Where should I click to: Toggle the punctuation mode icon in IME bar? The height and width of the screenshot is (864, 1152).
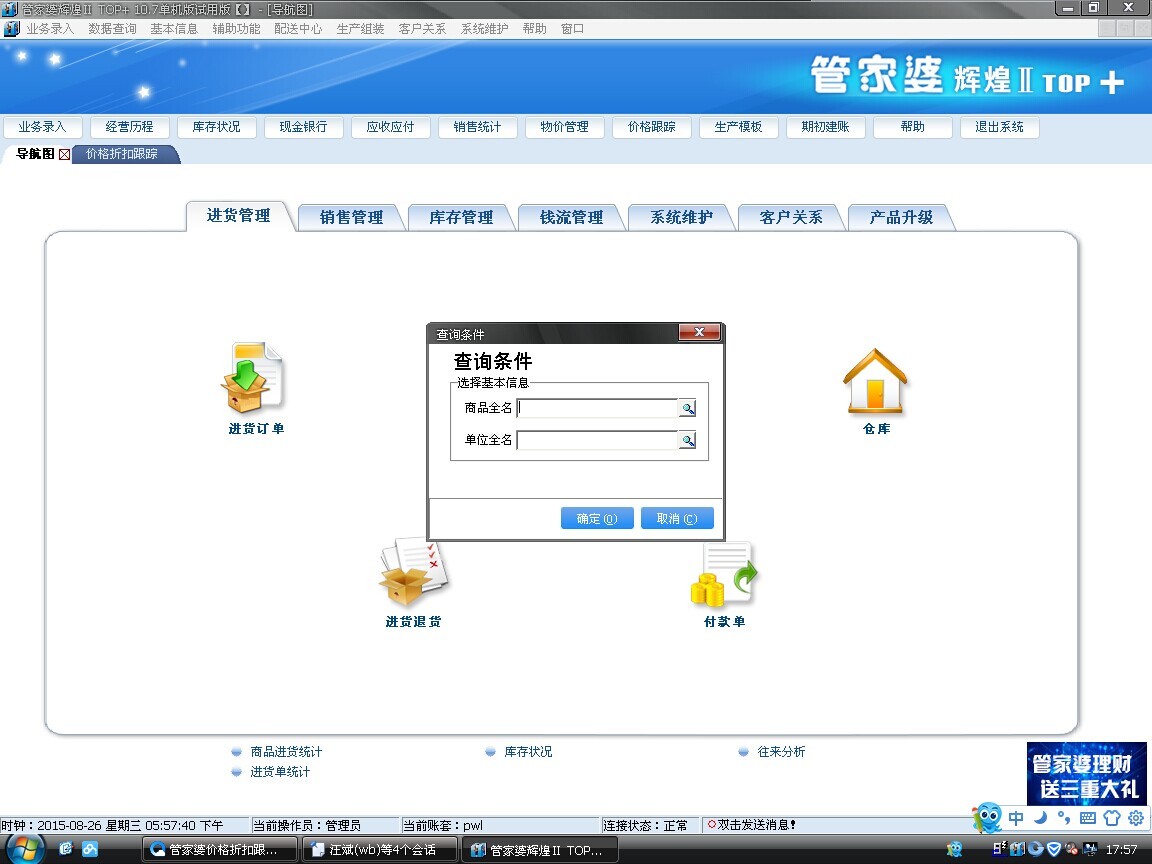[x=1064, y=818]
